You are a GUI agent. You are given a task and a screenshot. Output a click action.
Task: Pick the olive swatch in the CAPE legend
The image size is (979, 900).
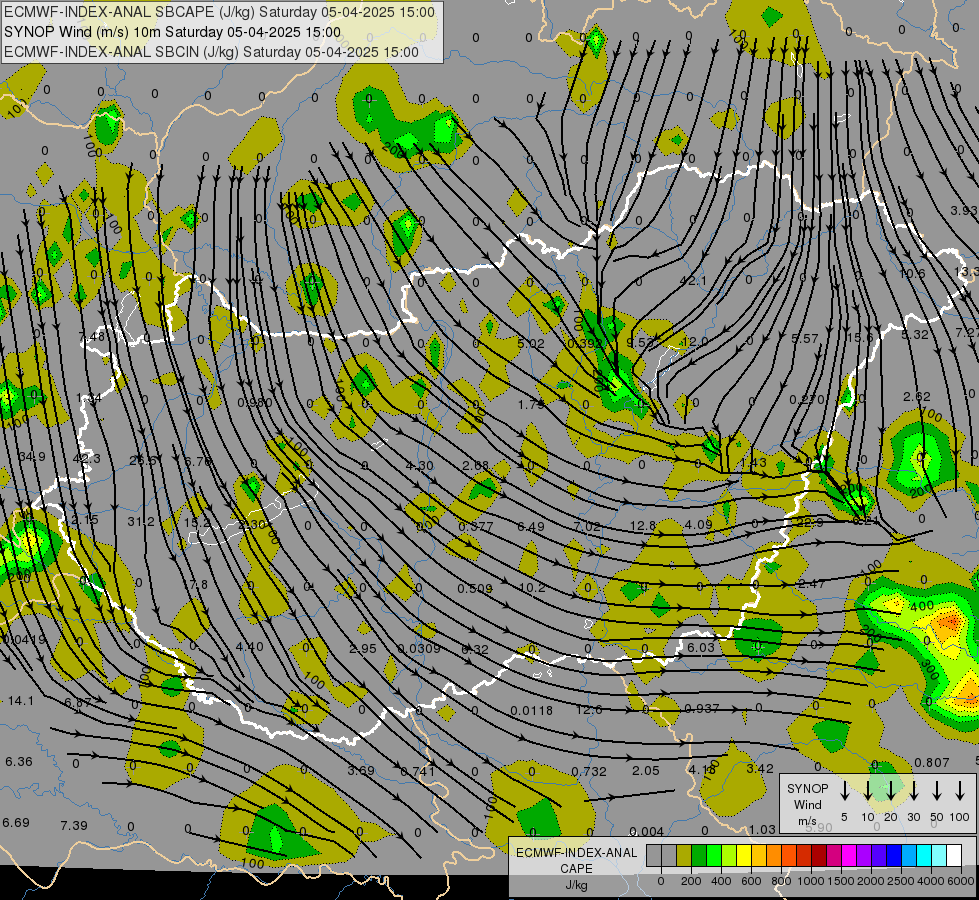click(684, 856)
